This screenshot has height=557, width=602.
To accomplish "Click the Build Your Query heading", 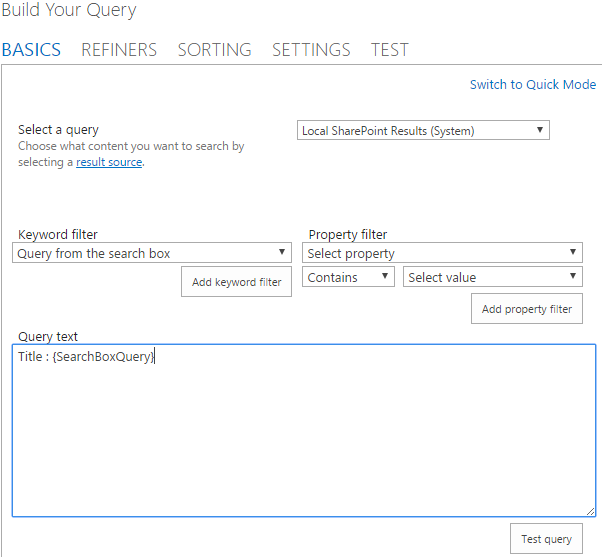I will [69, 10].
